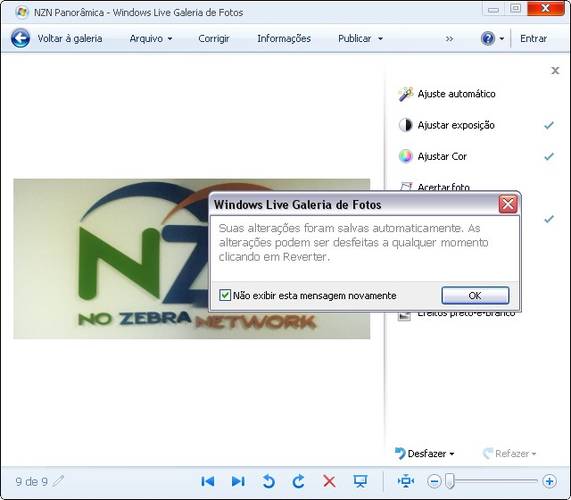Open the Informações pane
The height and width of the screenshot is (500, 571).
[x=284, y=39]
